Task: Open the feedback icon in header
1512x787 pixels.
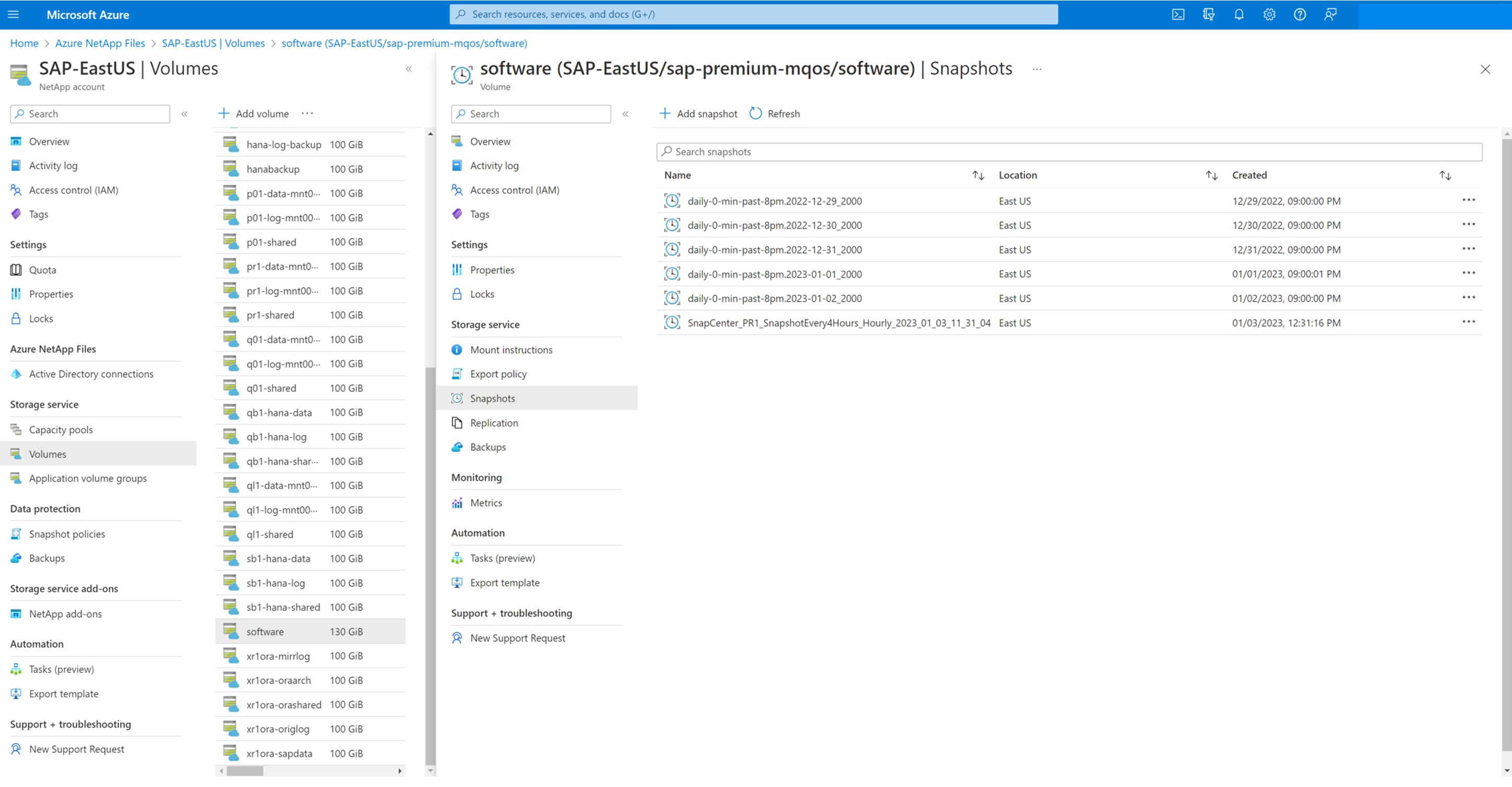Action: pos(1330,15)
